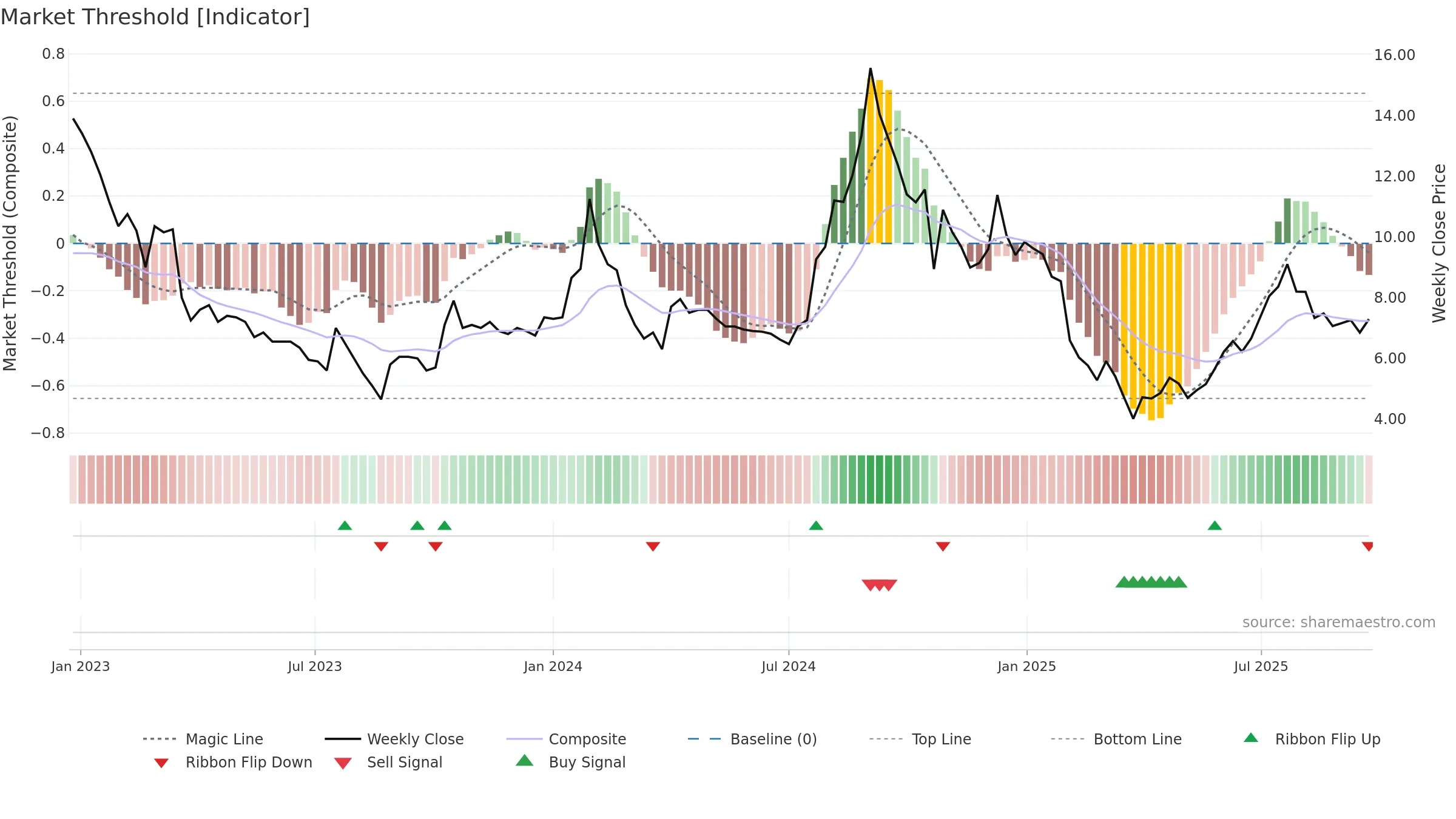The width and height of the screenshot is (1456, 819).
Task: Click the red triangle icon beside Ribbon Flip Down
Action: [x=161, y=763]
